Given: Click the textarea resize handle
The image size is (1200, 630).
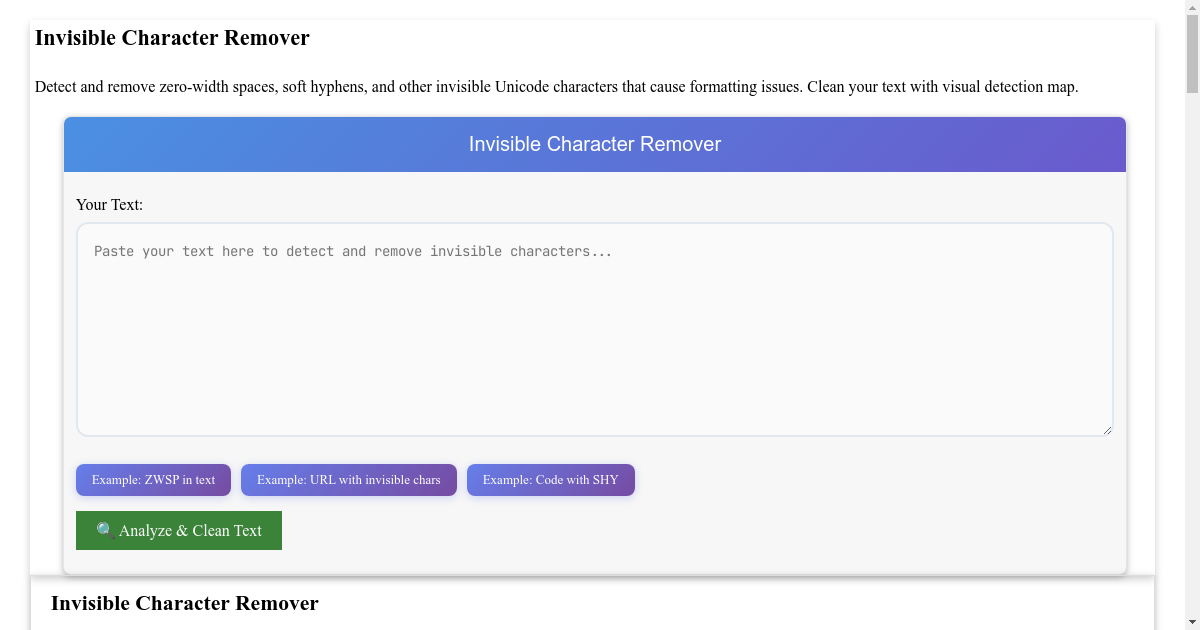Looking at the screenshot, I should (x=1106, y=430).
